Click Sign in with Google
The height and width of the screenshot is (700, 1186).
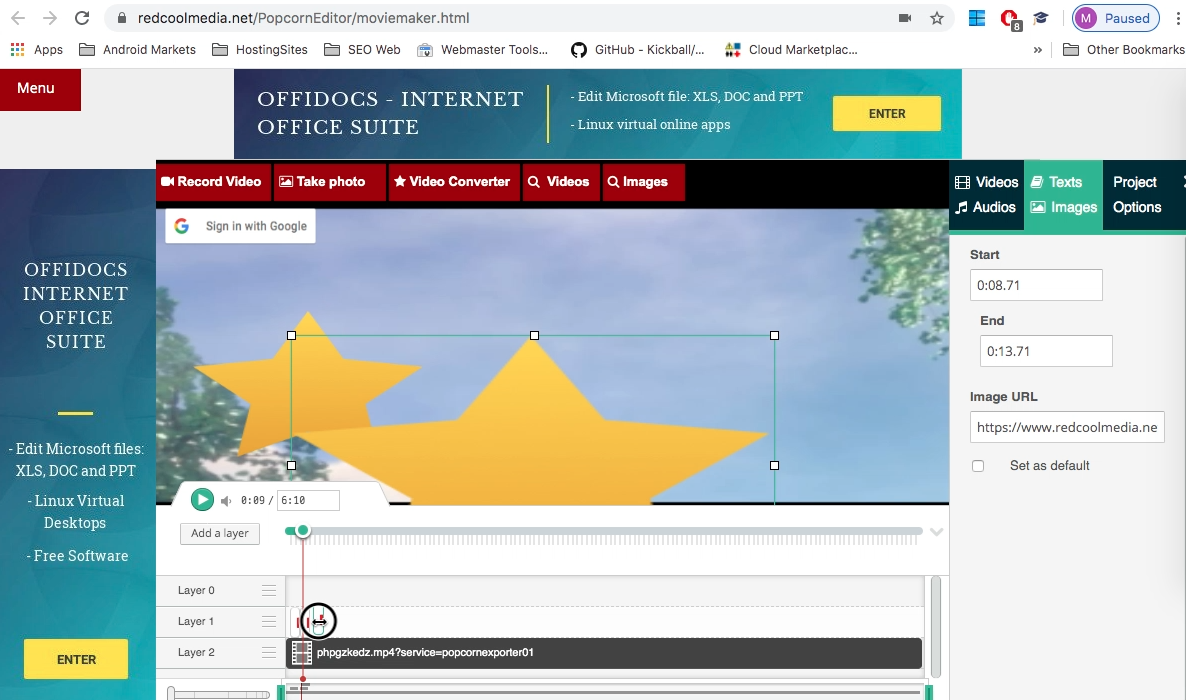click(241, 226)
